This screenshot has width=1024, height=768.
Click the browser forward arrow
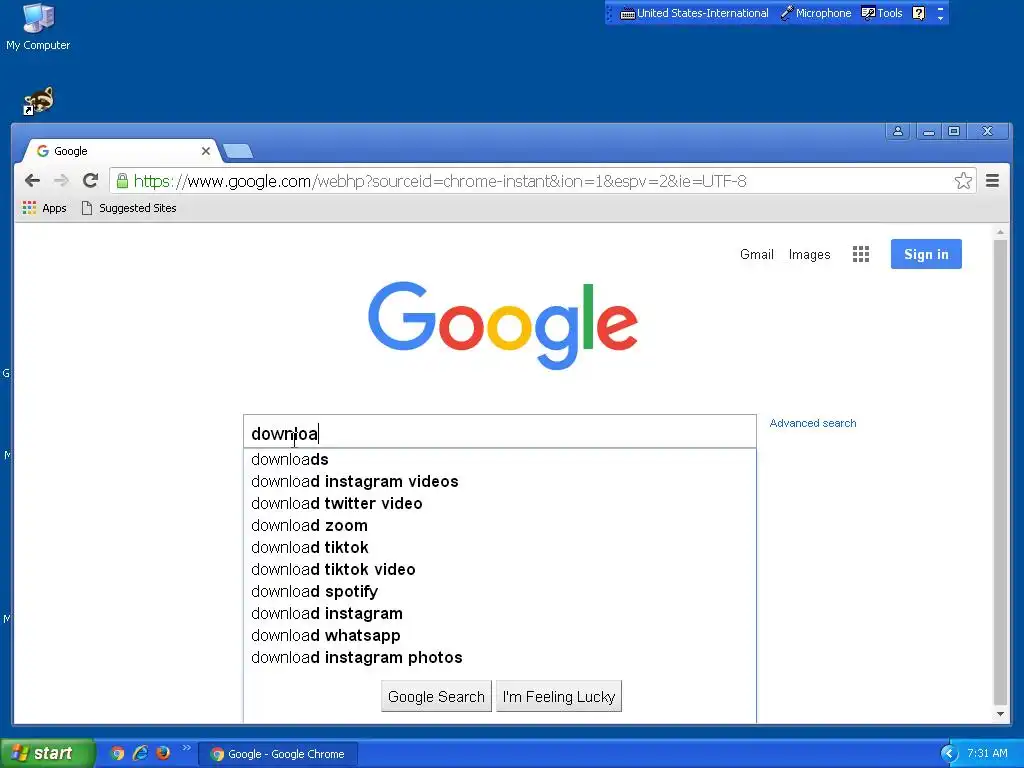(x=61, y=181)
